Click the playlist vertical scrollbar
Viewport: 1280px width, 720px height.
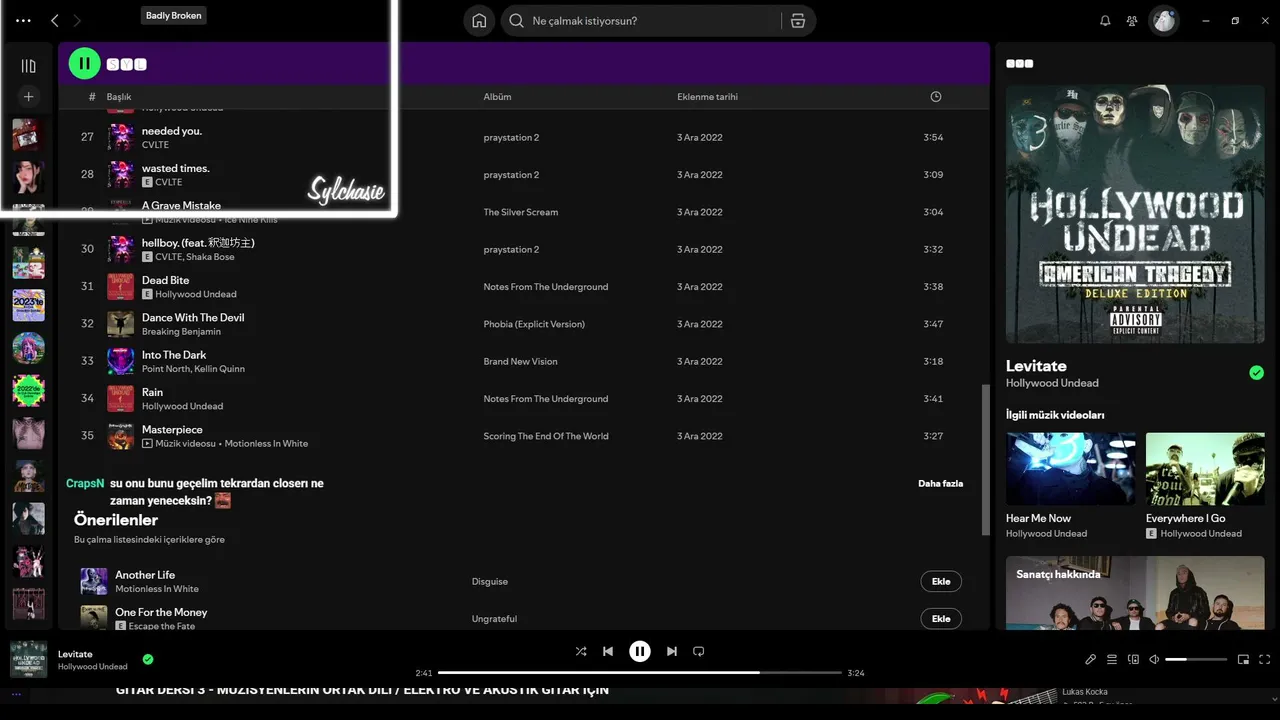pos(985,460)
